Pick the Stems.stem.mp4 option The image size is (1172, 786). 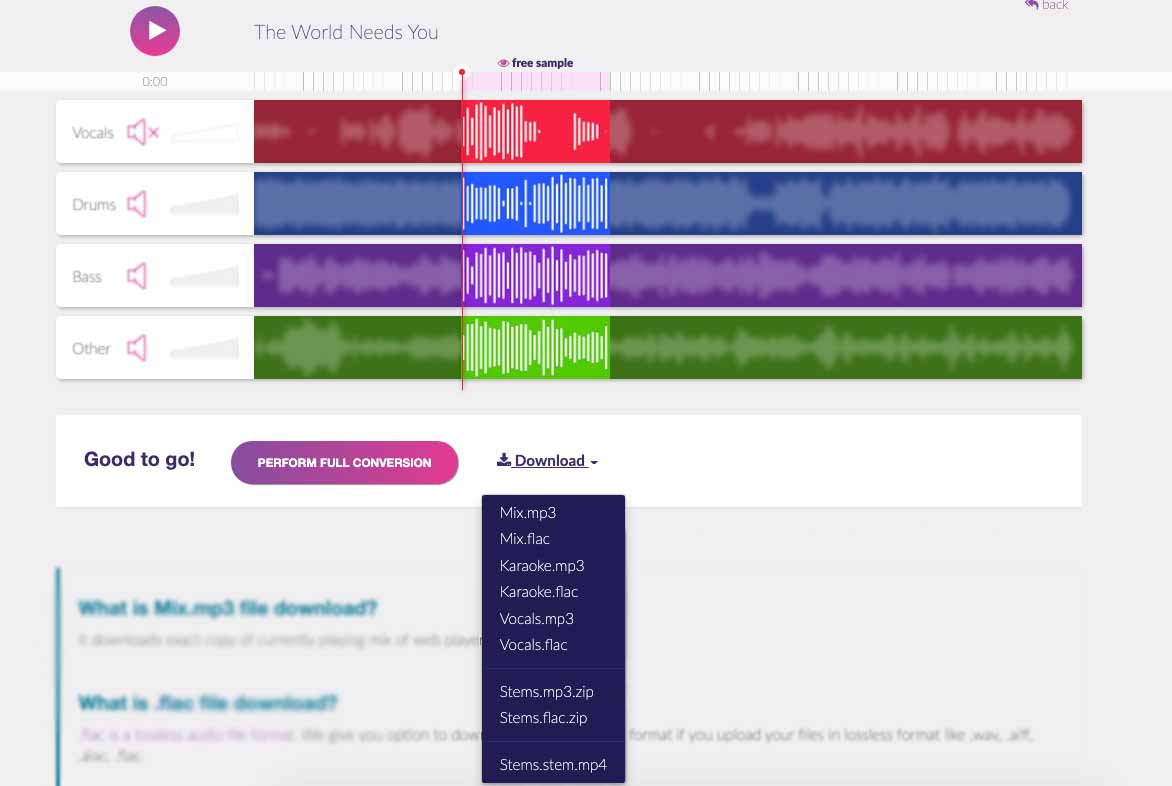553,765
